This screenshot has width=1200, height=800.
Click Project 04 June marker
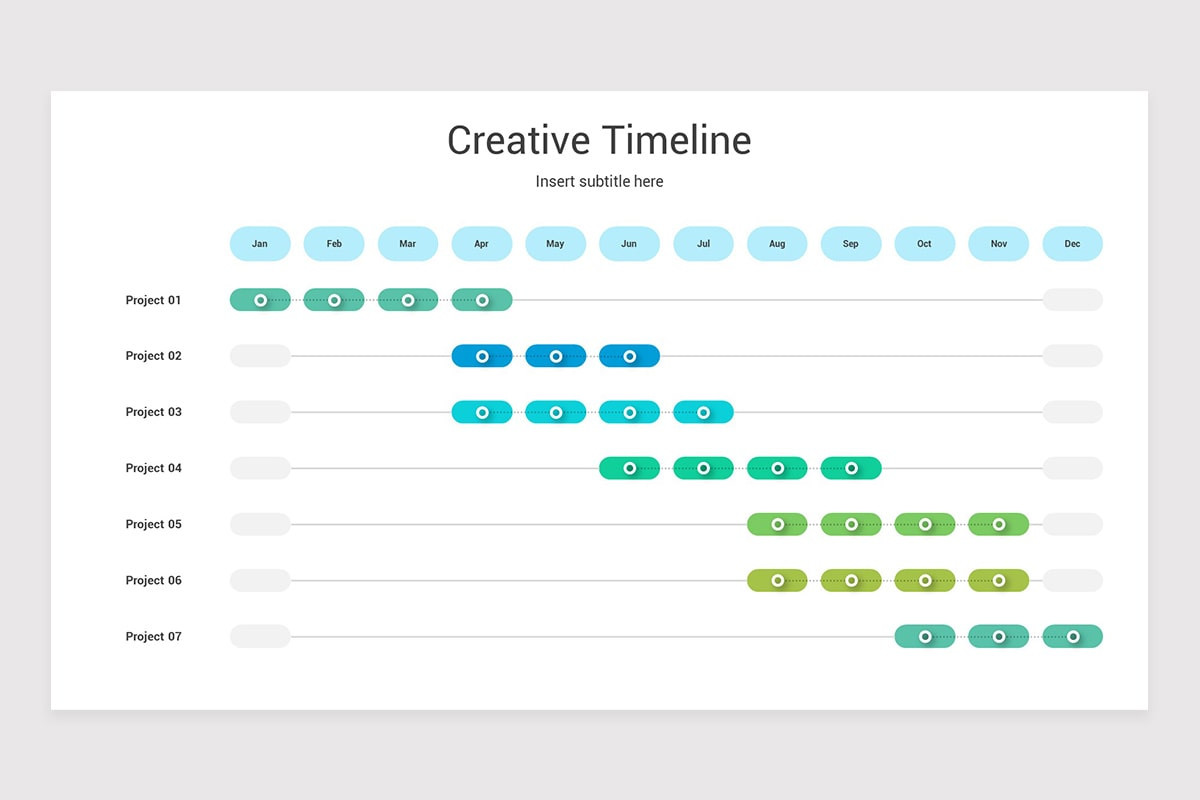pos(629,468)
